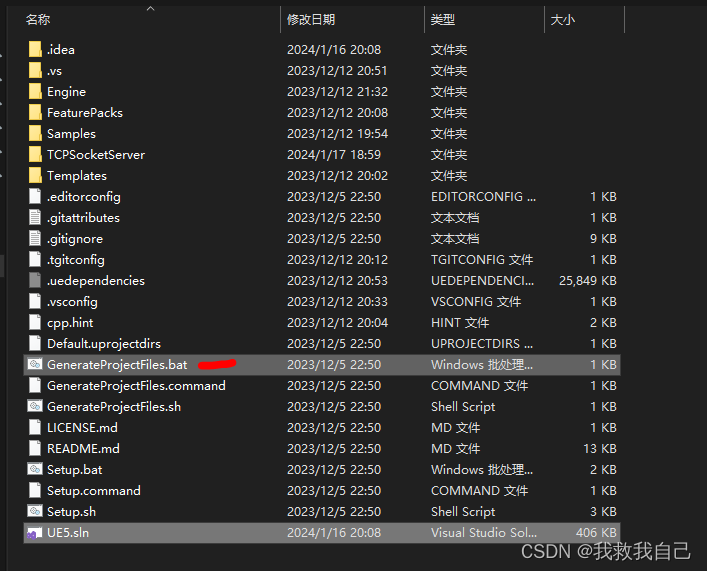Sort by the 大小 column header
707x571 pixels.
click(x=563, y=20)
